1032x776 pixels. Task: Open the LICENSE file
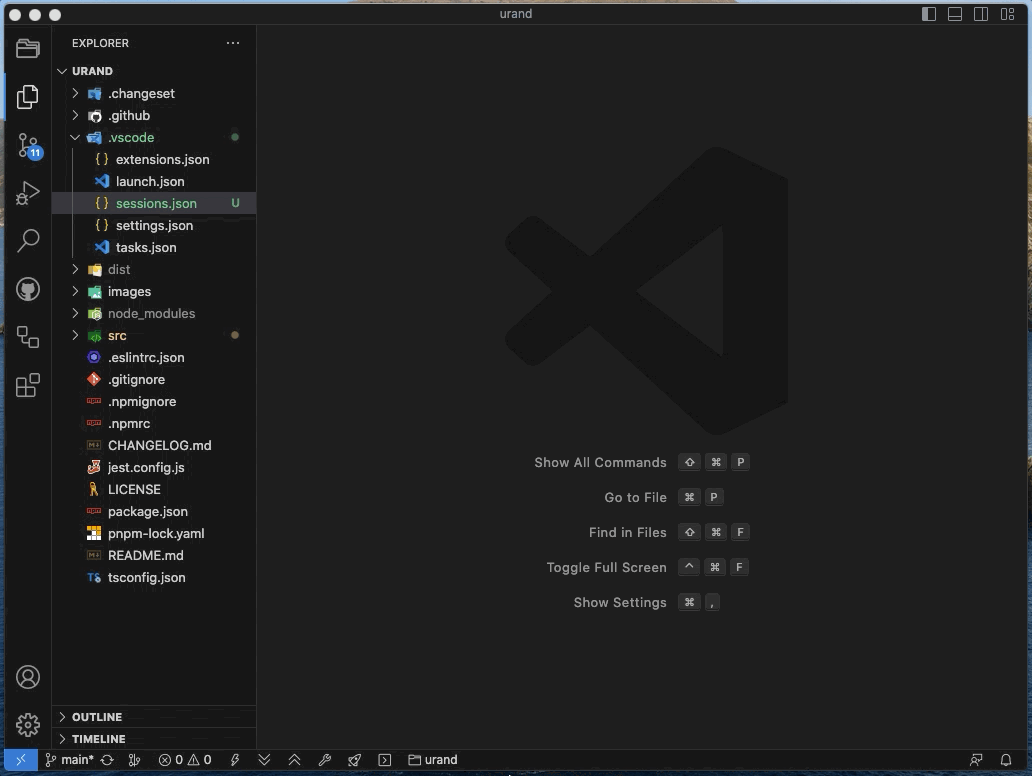[154, 490]
